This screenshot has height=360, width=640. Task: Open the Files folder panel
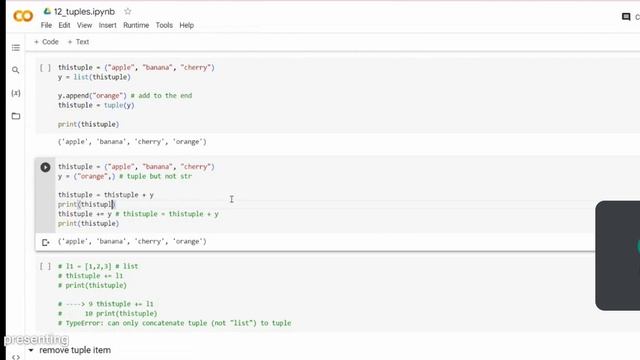tap(16, 116)
